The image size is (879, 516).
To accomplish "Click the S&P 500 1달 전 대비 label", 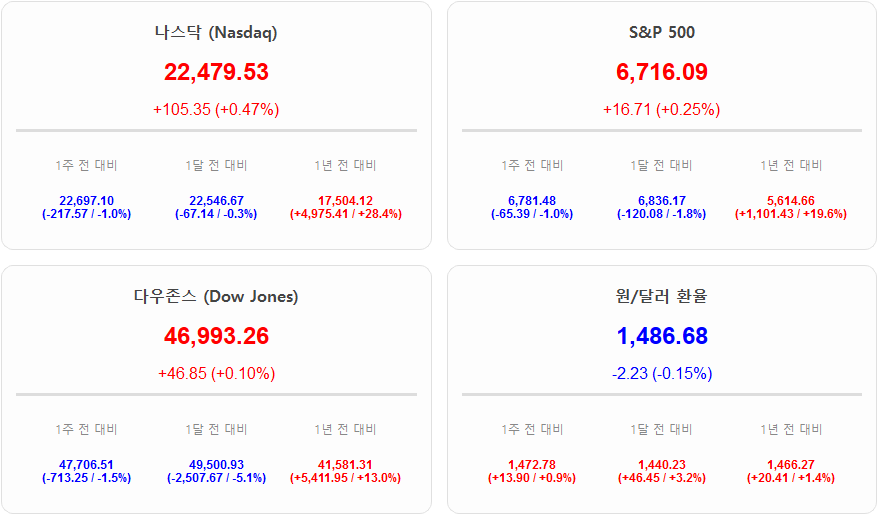I will tap(661, 165).
